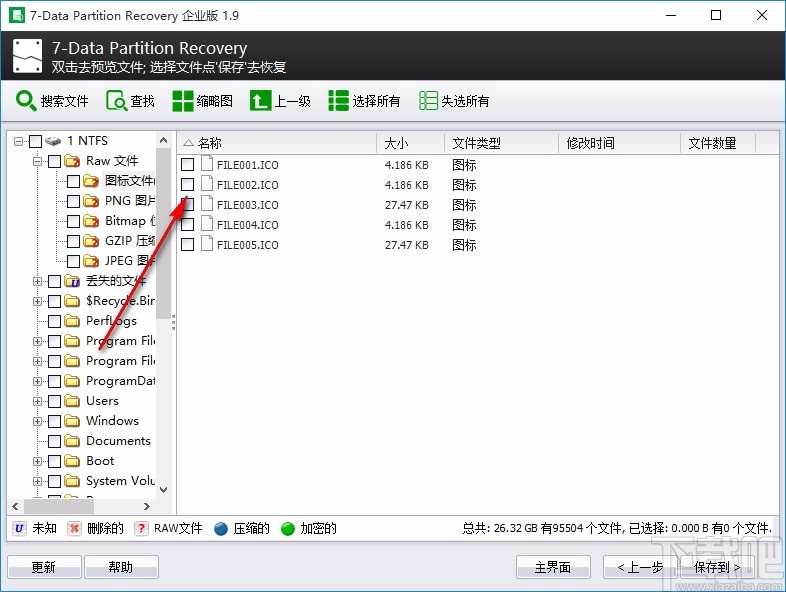Screen dimensions: 786x592
Task: Tick the FILE002.ICO checkbox
Action: click(x=187, y=184)
